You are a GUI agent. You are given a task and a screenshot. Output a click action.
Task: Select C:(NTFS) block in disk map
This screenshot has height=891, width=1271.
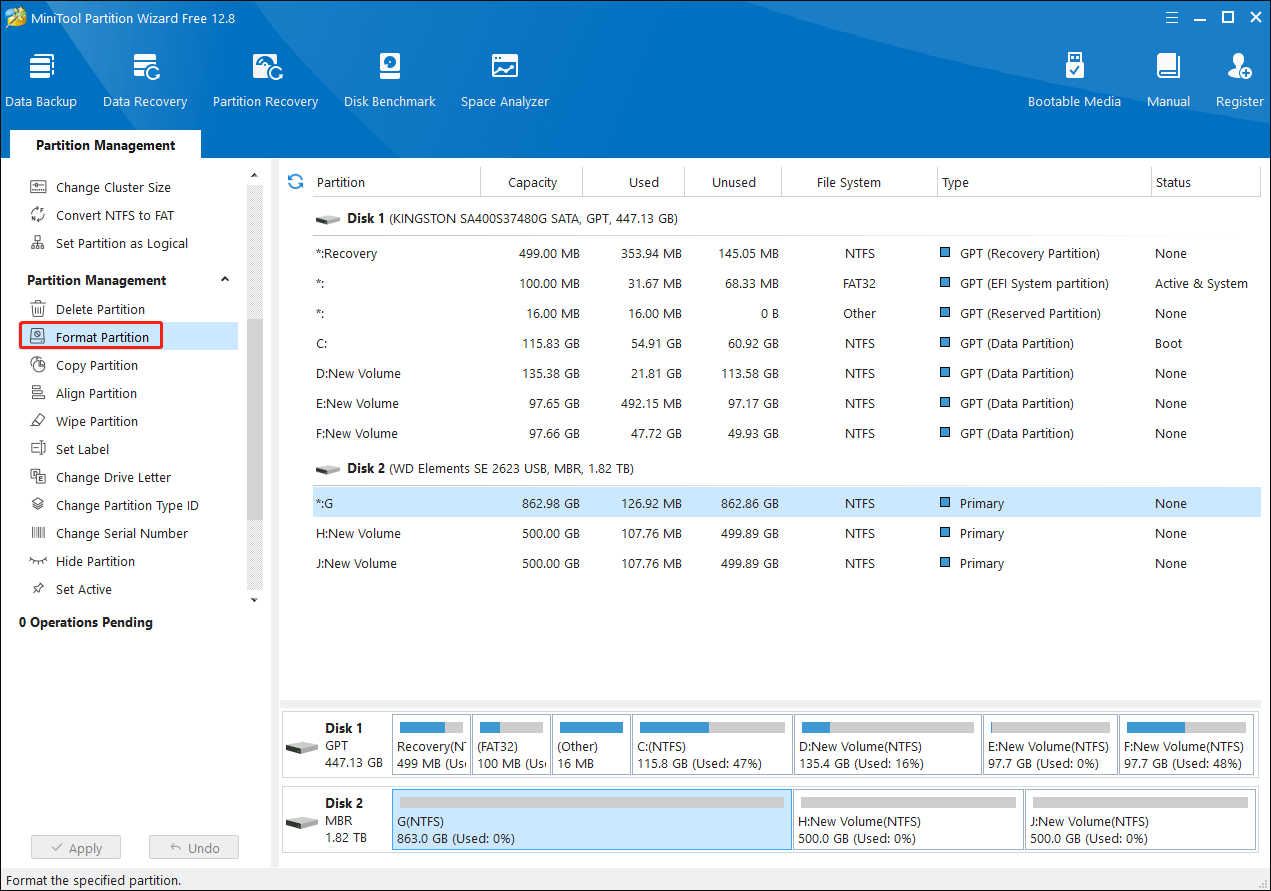pyautogui.click(x=712, y=745)
